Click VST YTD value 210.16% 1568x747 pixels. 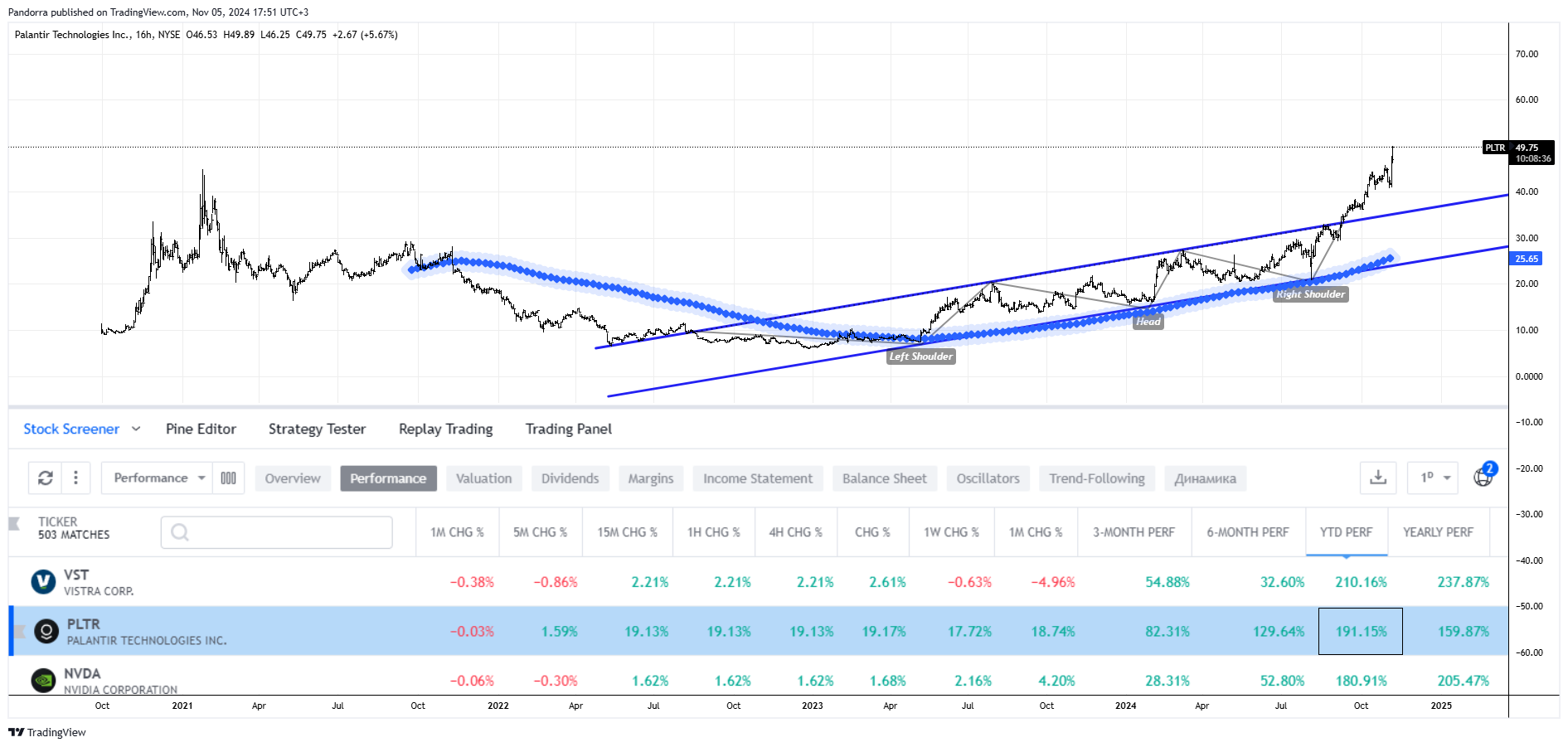click(x=1361, y=582)
